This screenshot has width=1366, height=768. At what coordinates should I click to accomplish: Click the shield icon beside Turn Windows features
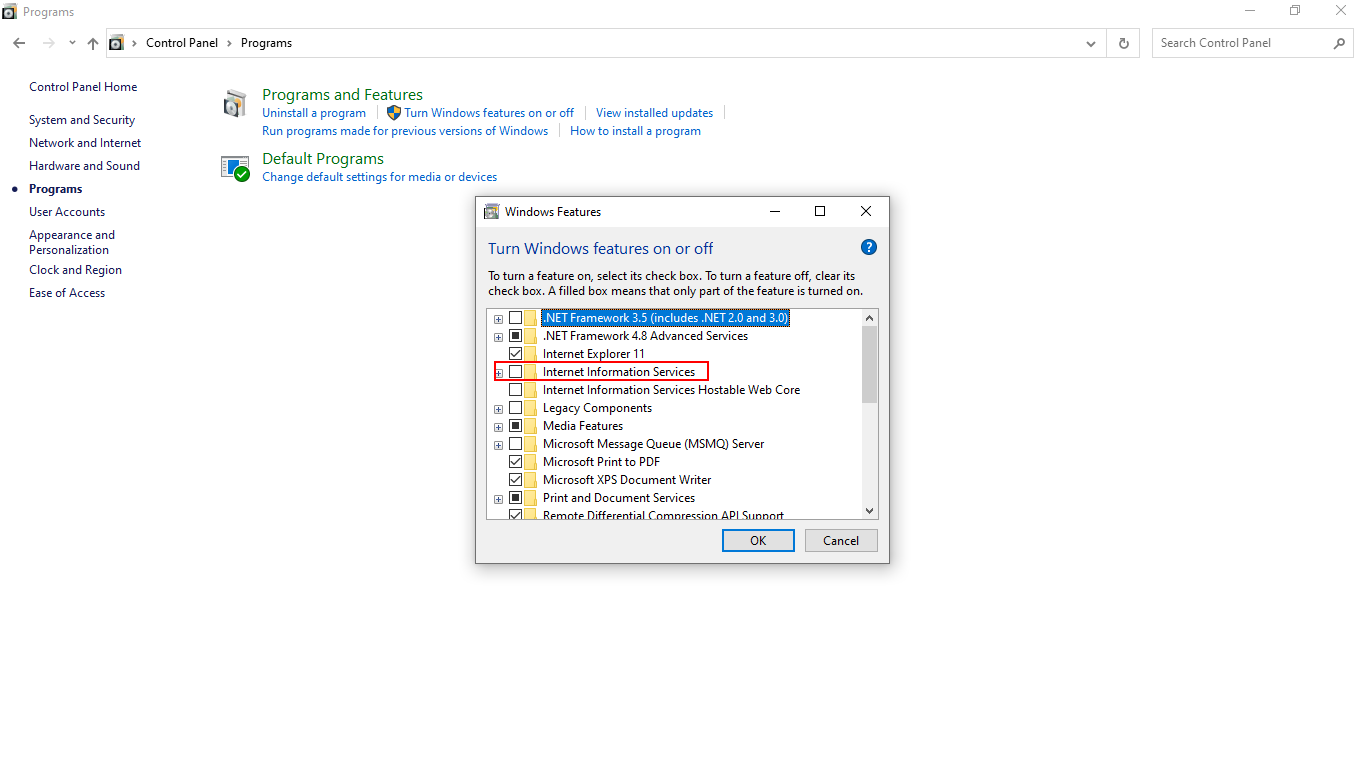[394, 113]
